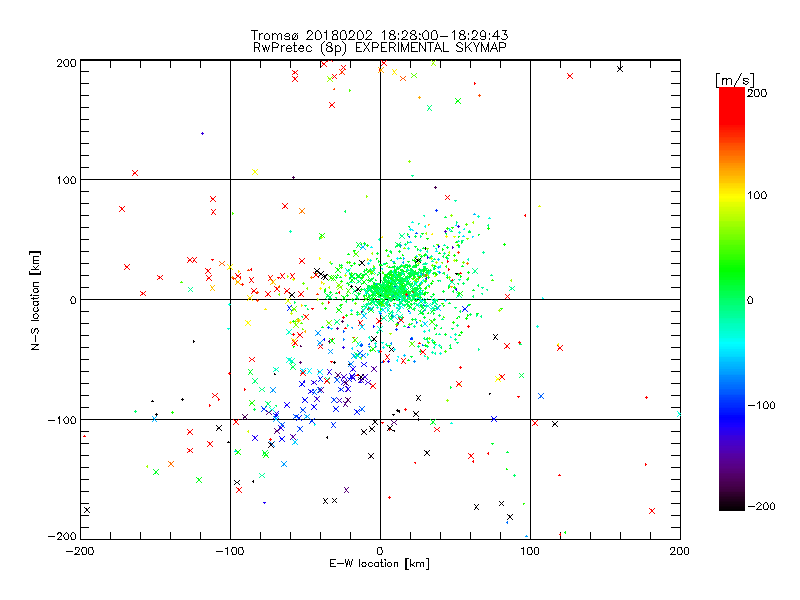Click the "[m/s]" colorbar unit label
This screenshot has height=600, width=800.
tap(735, 80)
